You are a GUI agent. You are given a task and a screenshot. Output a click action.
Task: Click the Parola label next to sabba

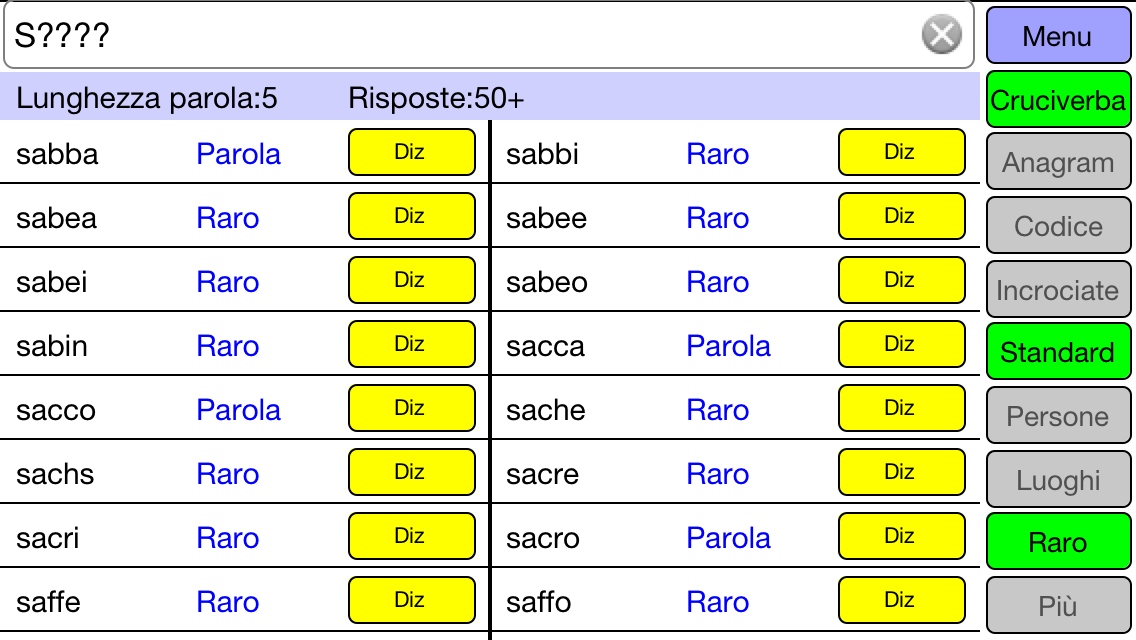pos(238,154)
